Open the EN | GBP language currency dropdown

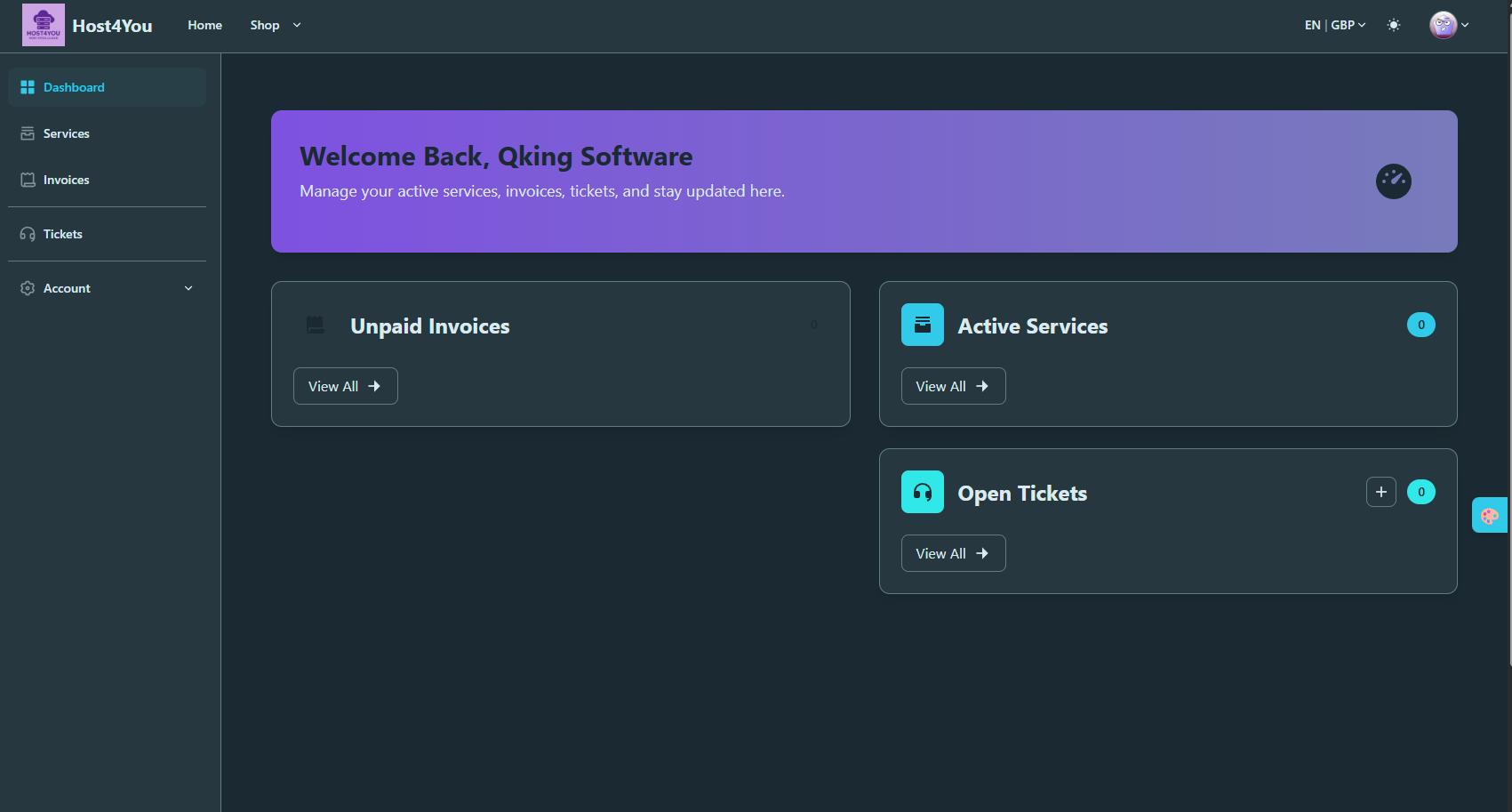1334,25
